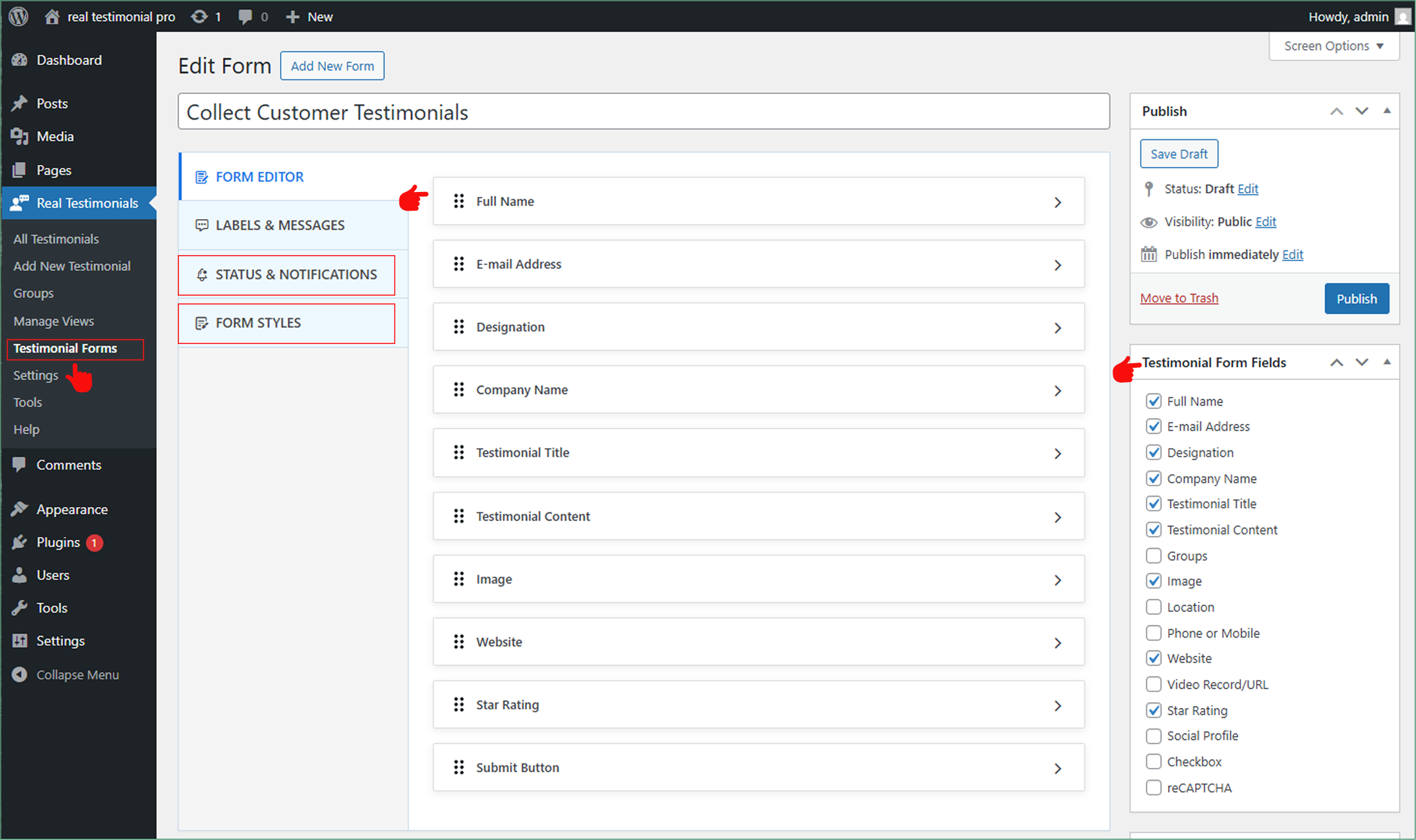Uncheck the Full Name field checkbox
The height and width of the screenshot is (840, 1416).
tap(1154, 401)
